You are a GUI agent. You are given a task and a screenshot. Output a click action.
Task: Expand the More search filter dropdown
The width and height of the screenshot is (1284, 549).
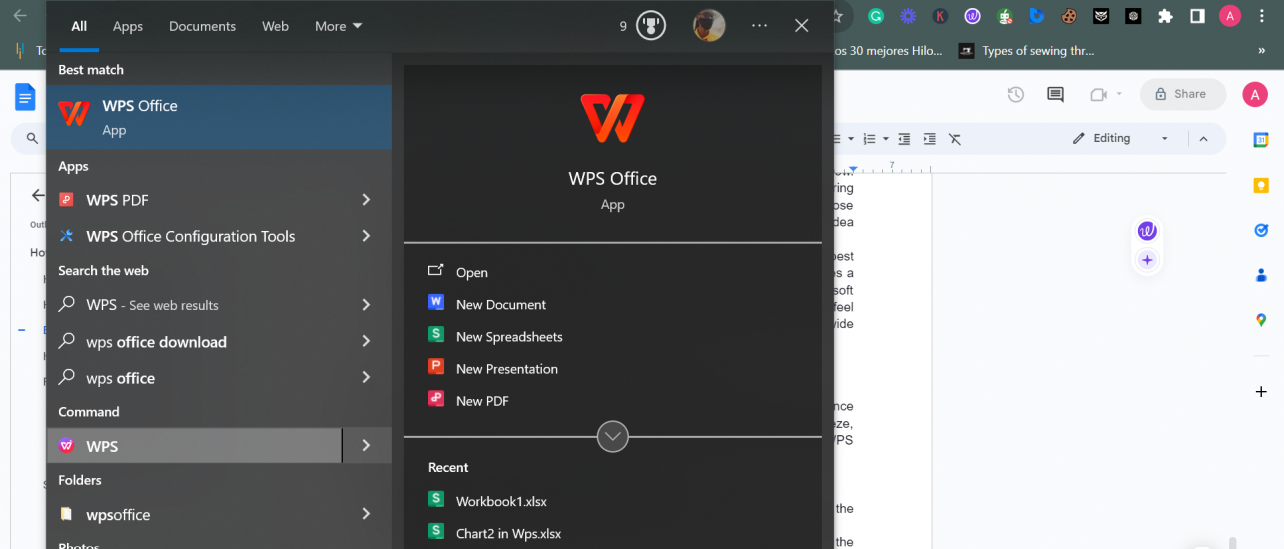coord(338,26)
